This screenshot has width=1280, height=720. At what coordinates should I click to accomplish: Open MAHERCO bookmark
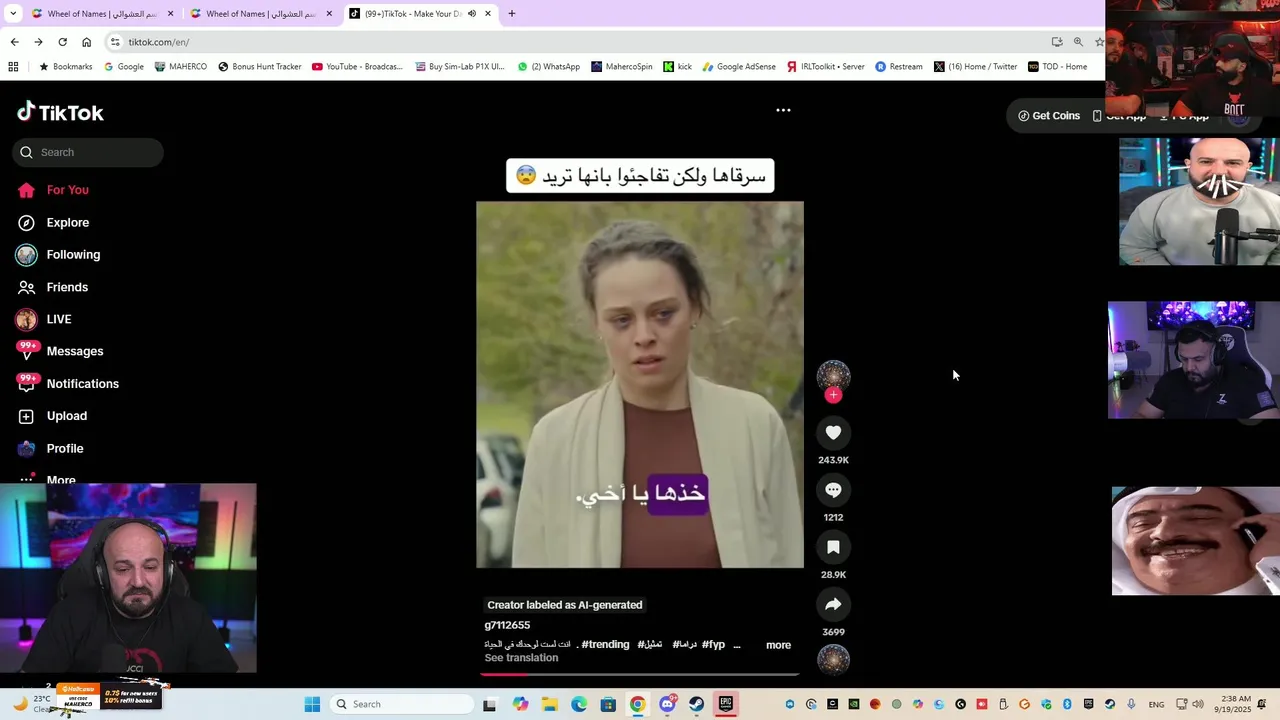[x=180, y=67]
